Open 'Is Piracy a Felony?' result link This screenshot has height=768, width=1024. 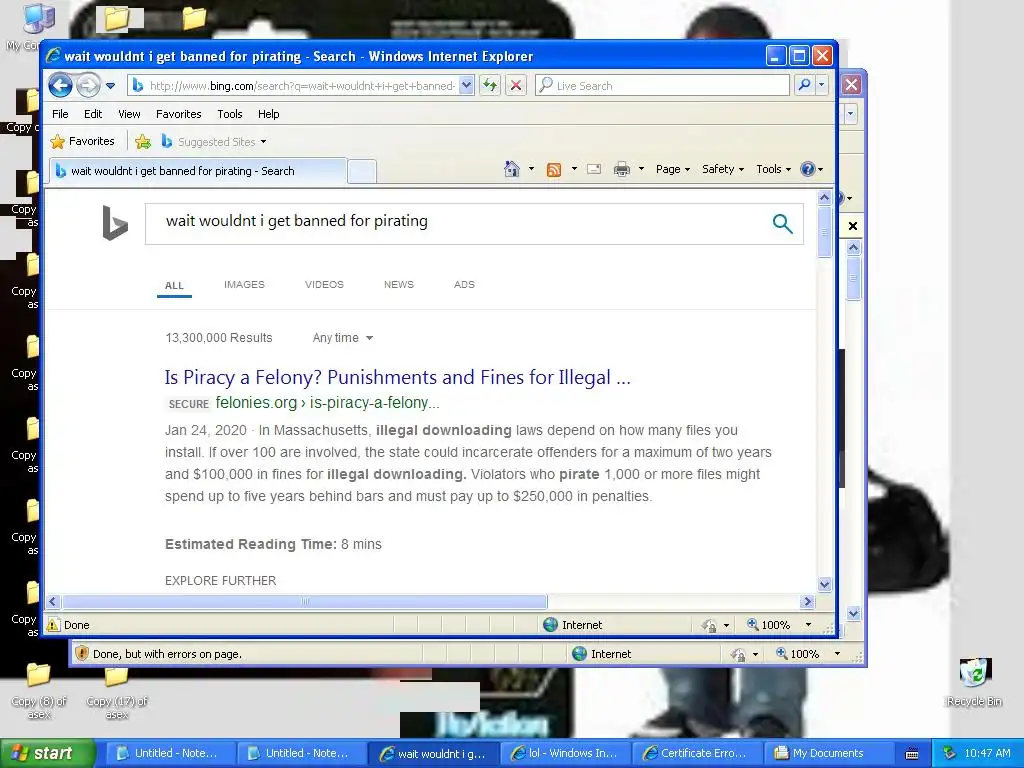tap(398, 377)
